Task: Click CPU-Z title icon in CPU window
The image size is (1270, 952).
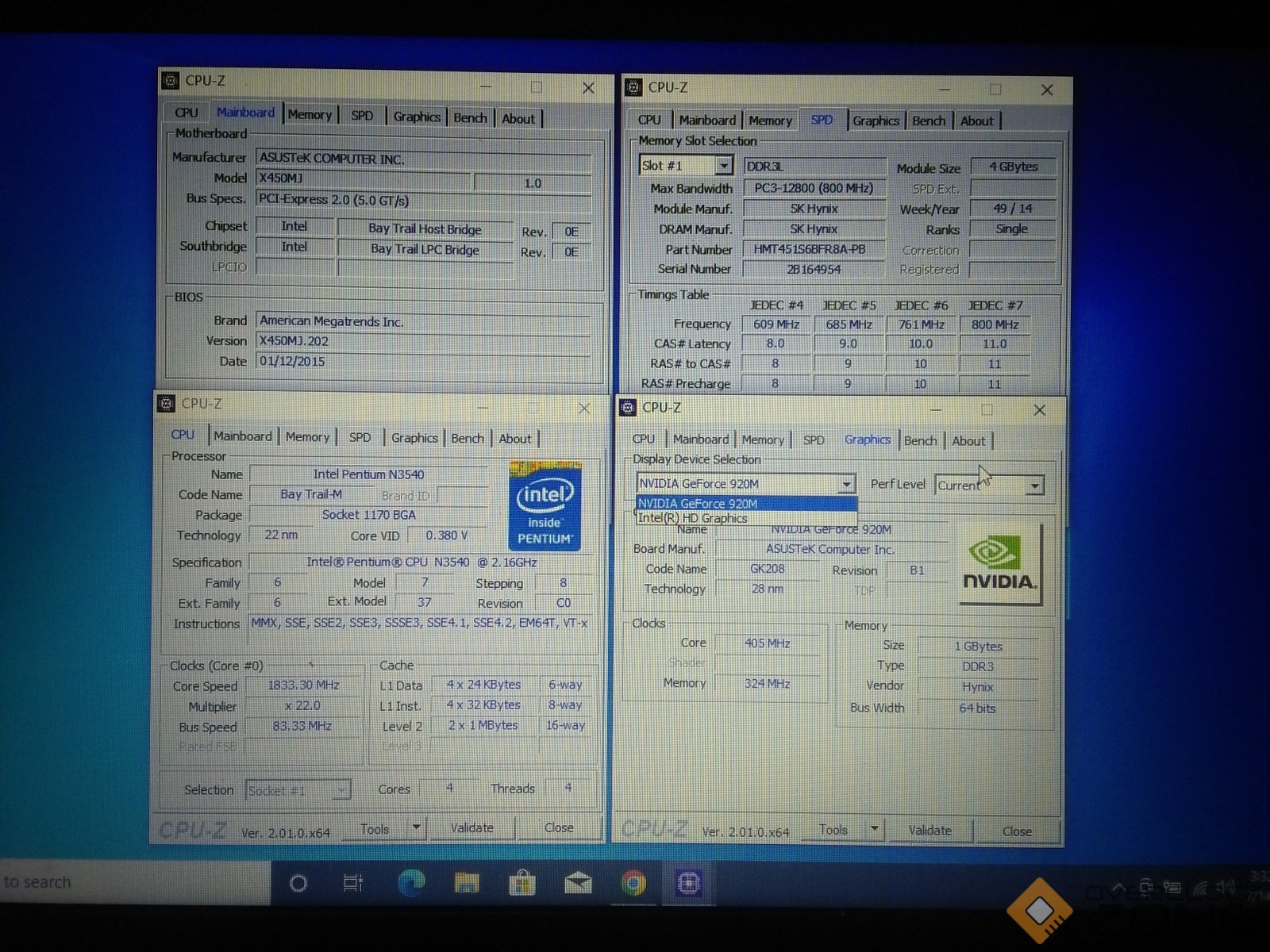Action: point(167,403)
